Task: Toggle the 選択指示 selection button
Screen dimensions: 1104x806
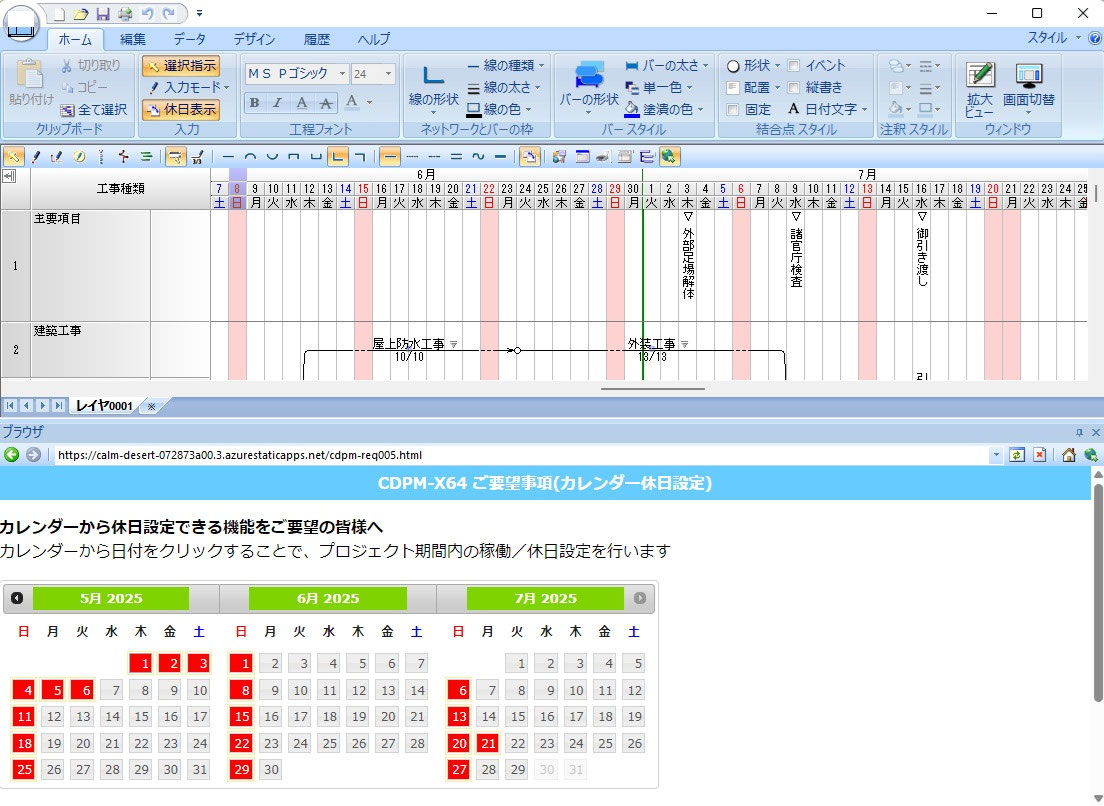Action: 181,65
